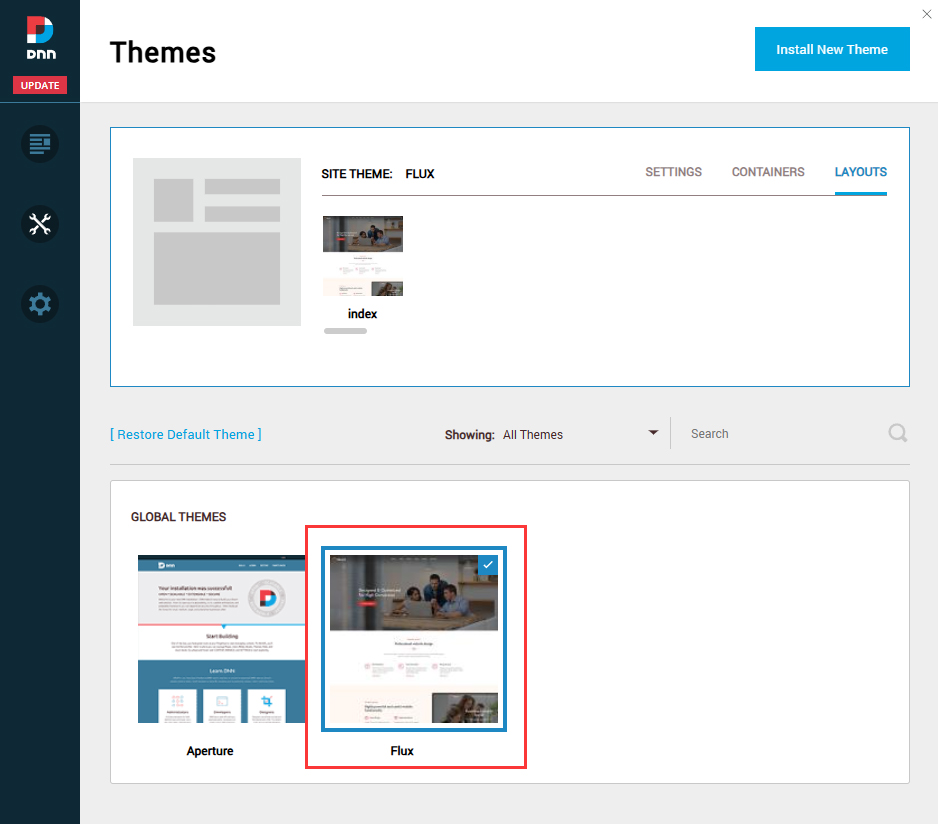Select the Flux theme thumbnail
938x824 pixels.
click(x=414, y=639)
